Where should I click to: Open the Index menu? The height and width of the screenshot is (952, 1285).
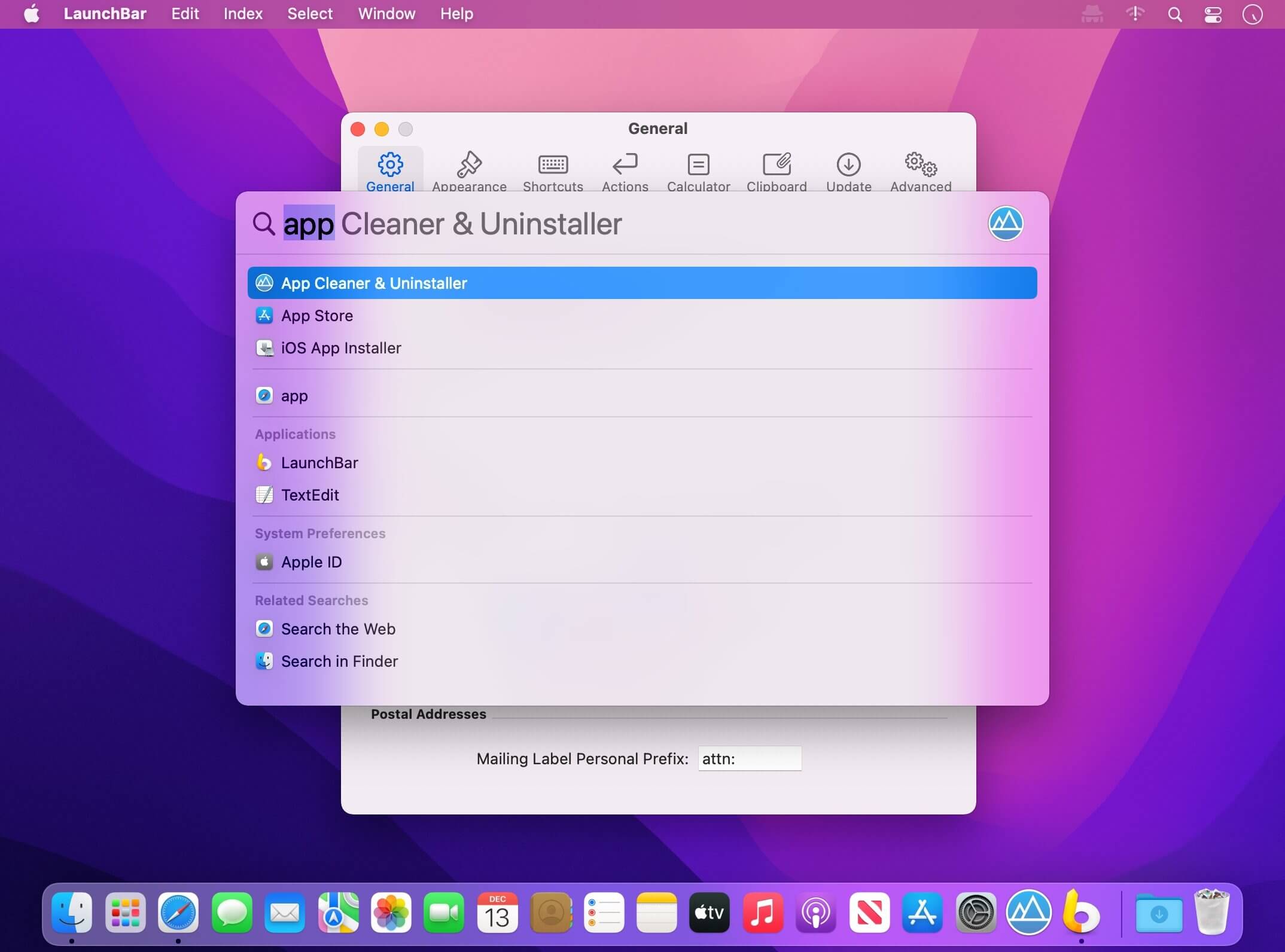[243, 14]
